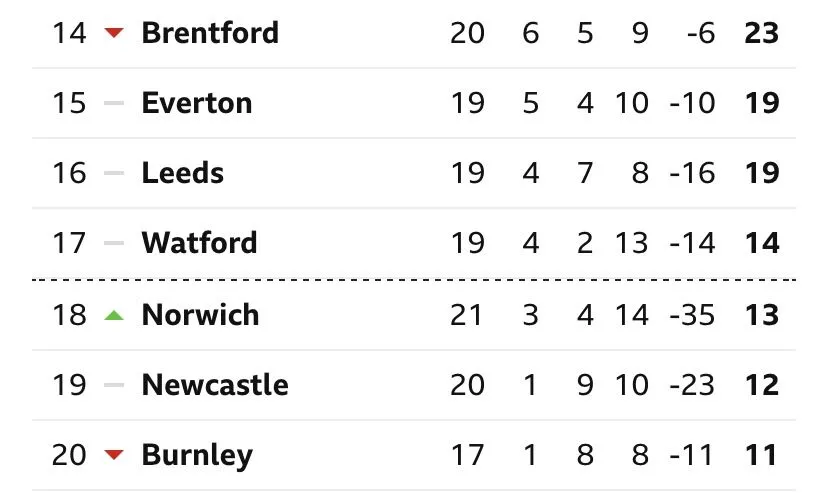Click the grey no-change dash beside Leeds
Screen dimensions: 828x493
click(114, 173)
